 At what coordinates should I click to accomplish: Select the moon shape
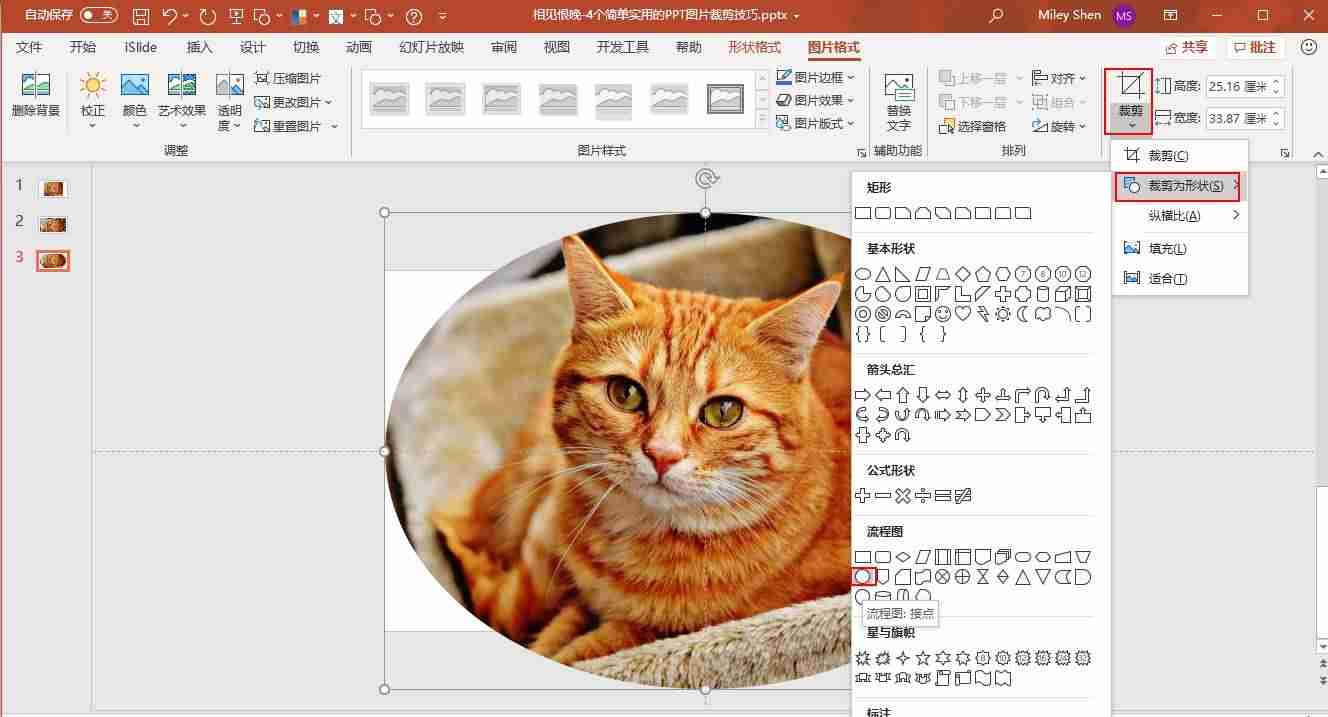click(1023, 314)
